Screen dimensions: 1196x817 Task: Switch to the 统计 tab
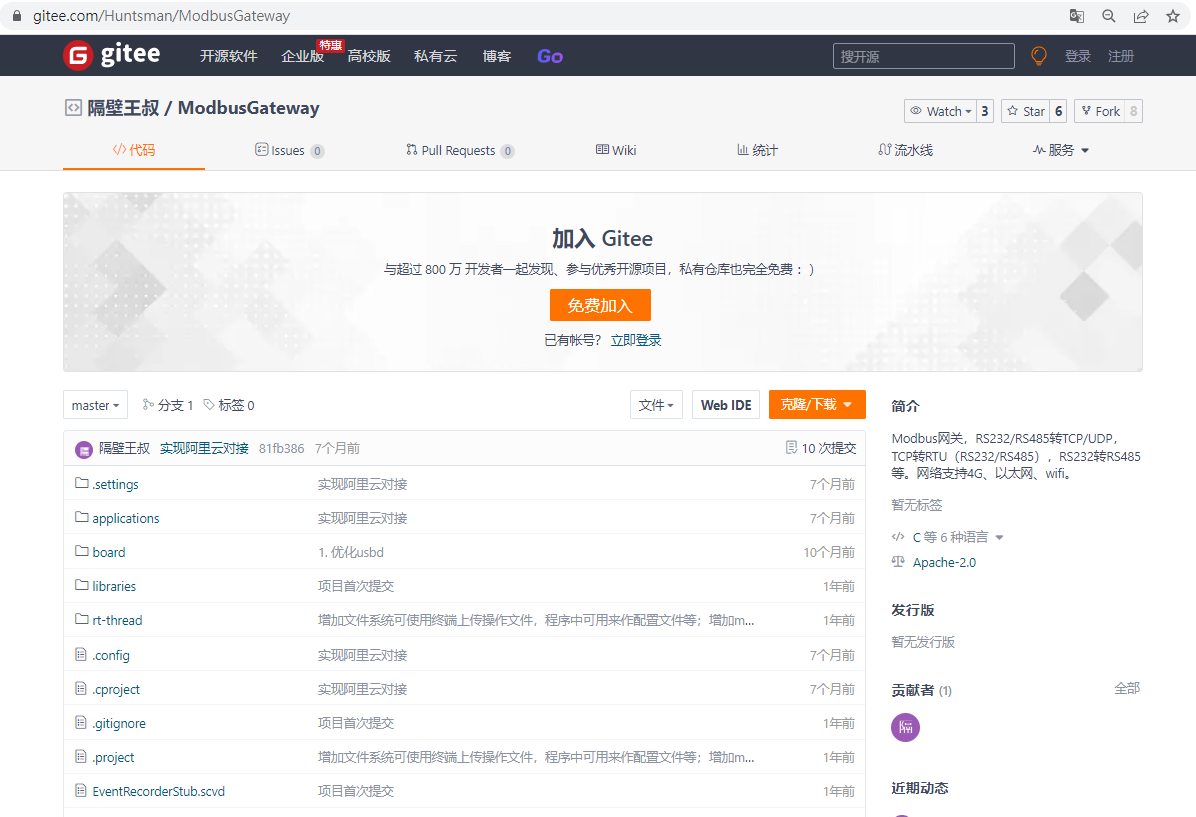click(x=757, y=150)
